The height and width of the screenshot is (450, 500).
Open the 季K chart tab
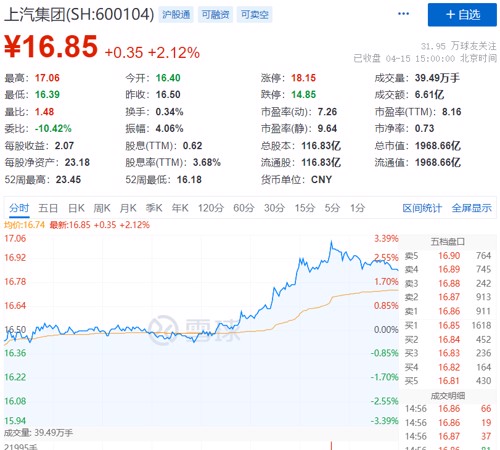point(154,208)
